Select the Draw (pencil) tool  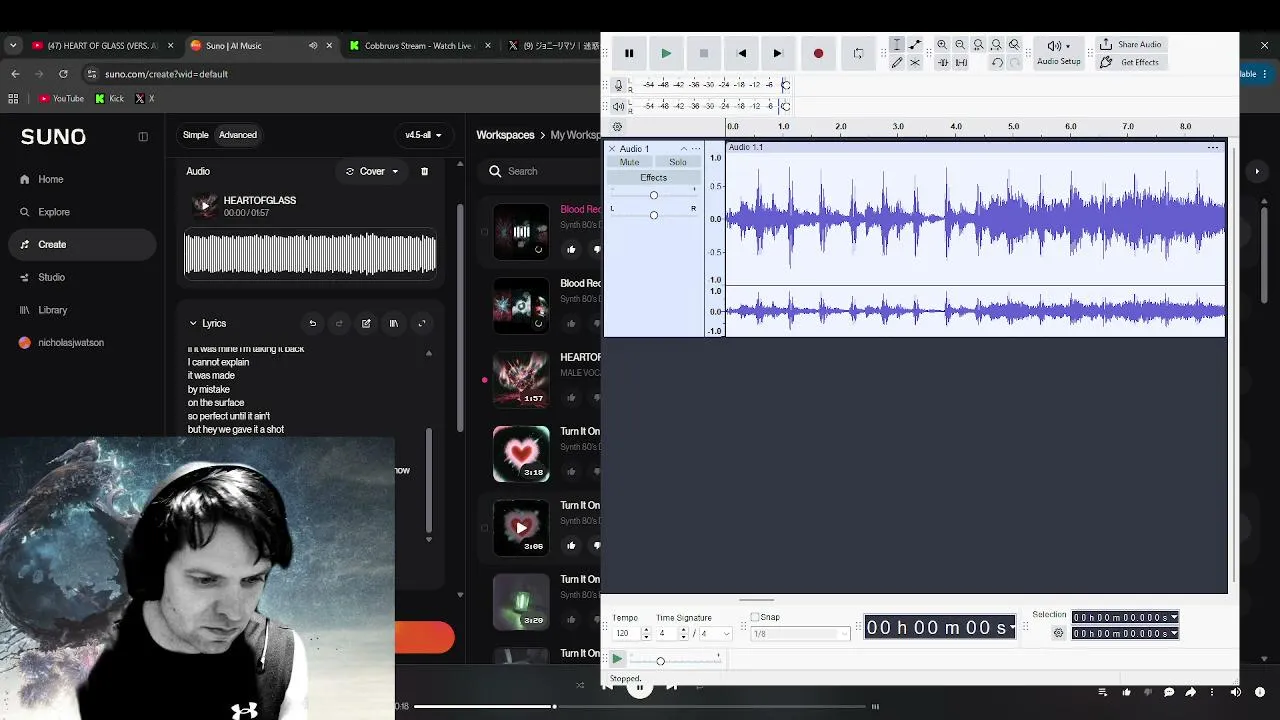coord(897,62)
